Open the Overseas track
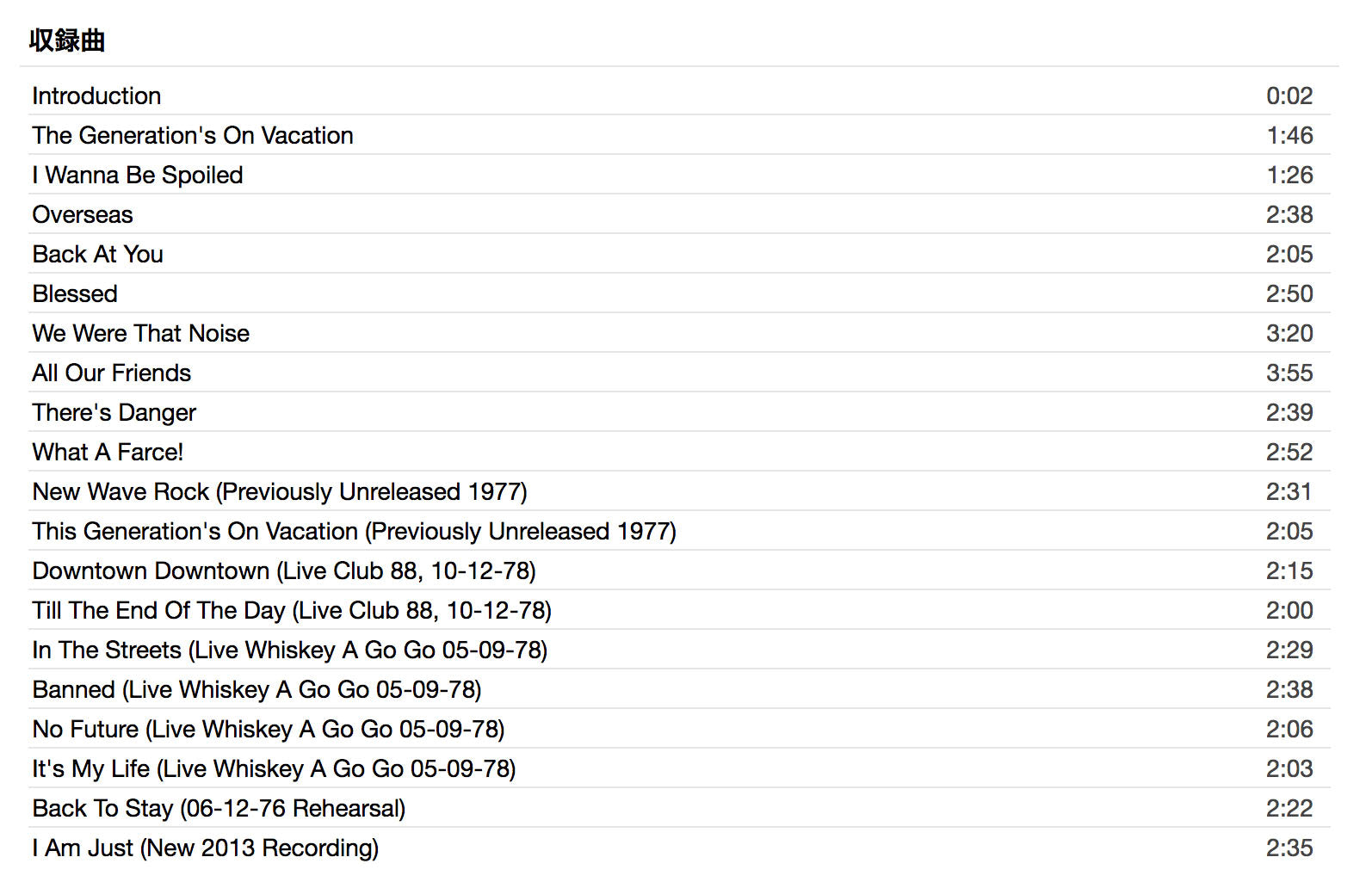The width and height of the screenshot is (1372, 888). pyautogui.click(x=83, y=214)
